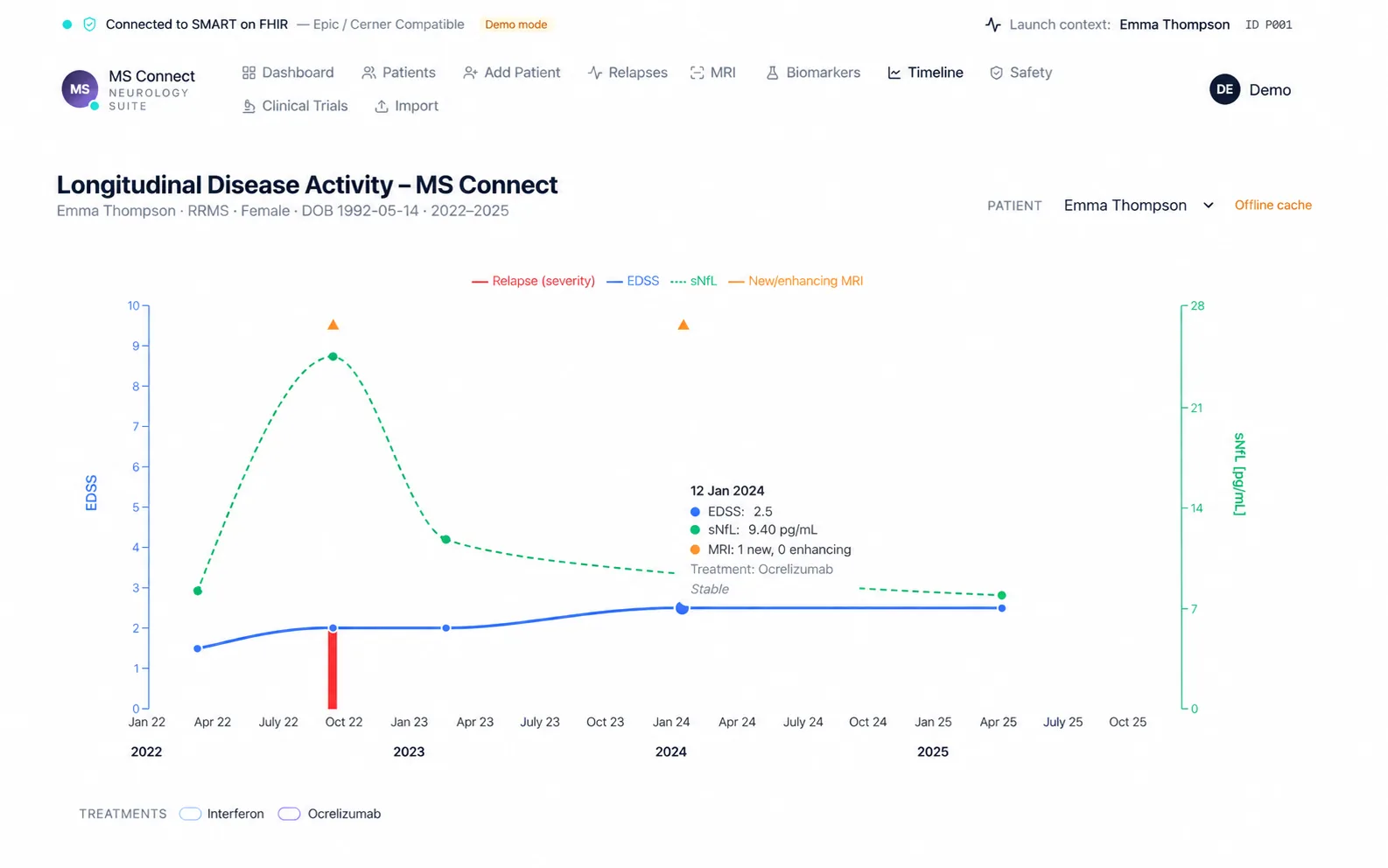Click the Demo account name
The width and height of the screenshot is (1388, 868).
pyautogui.click(x=1270, y=90)
